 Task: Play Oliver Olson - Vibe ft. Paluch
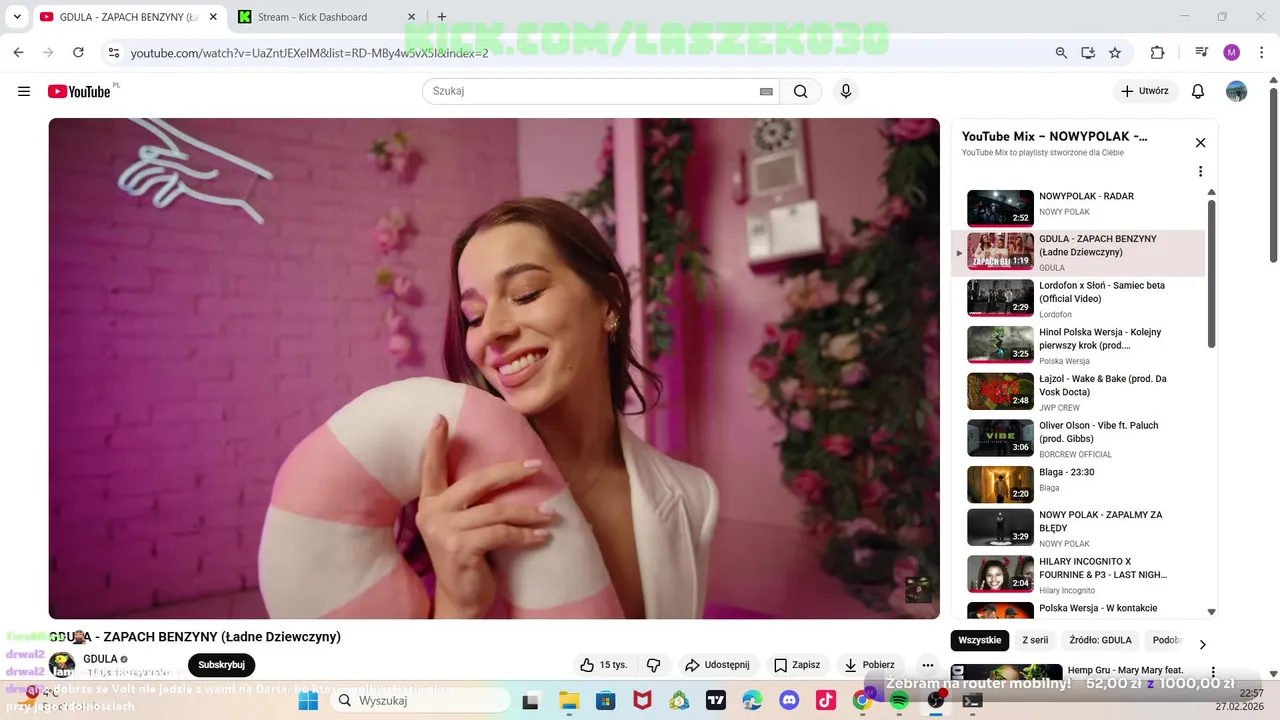pos(1080,438)
